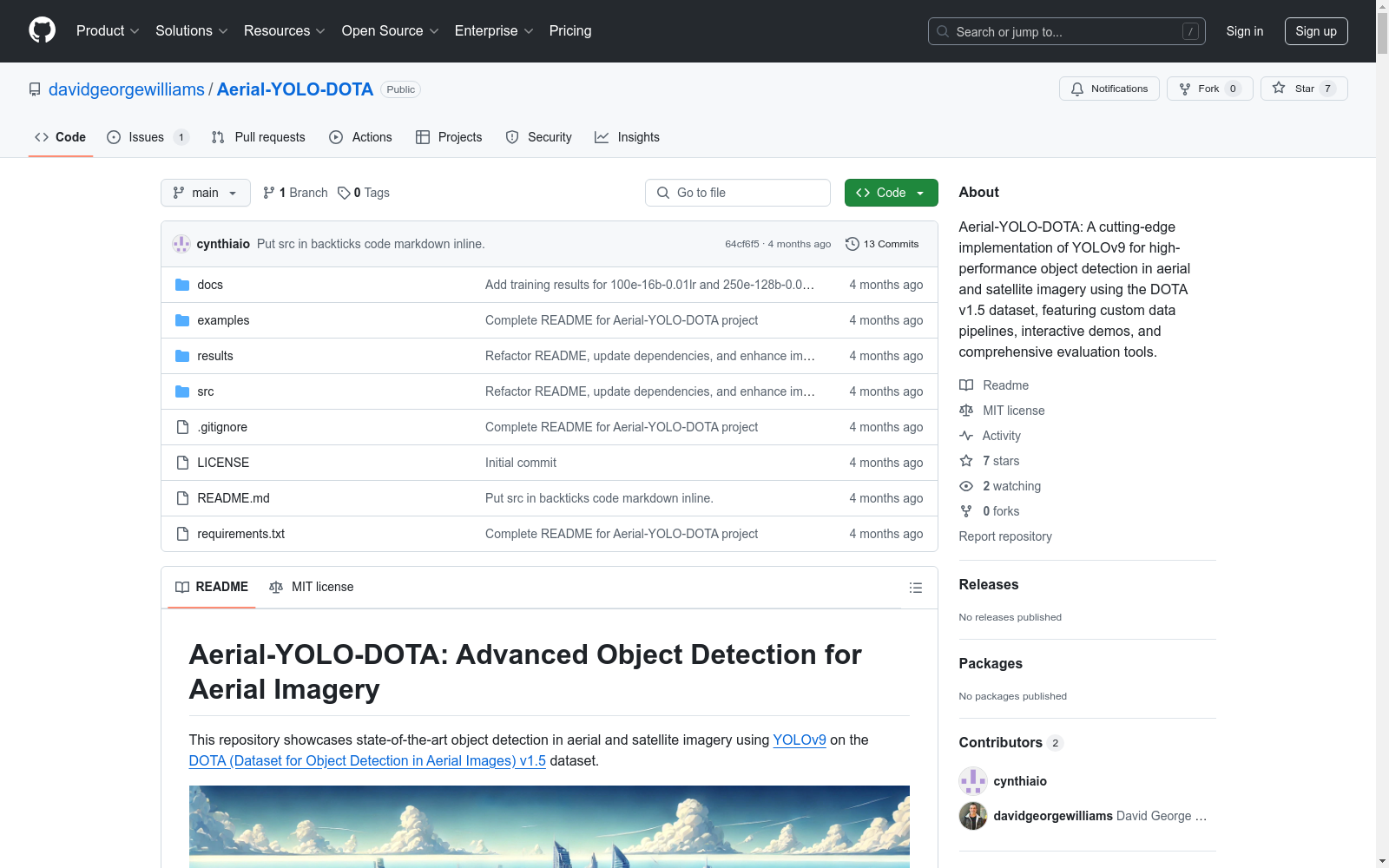Open the green Code dropdown
Image resolution: width=1389 pixels, height=868 pixels.
[x=891, y=193]
